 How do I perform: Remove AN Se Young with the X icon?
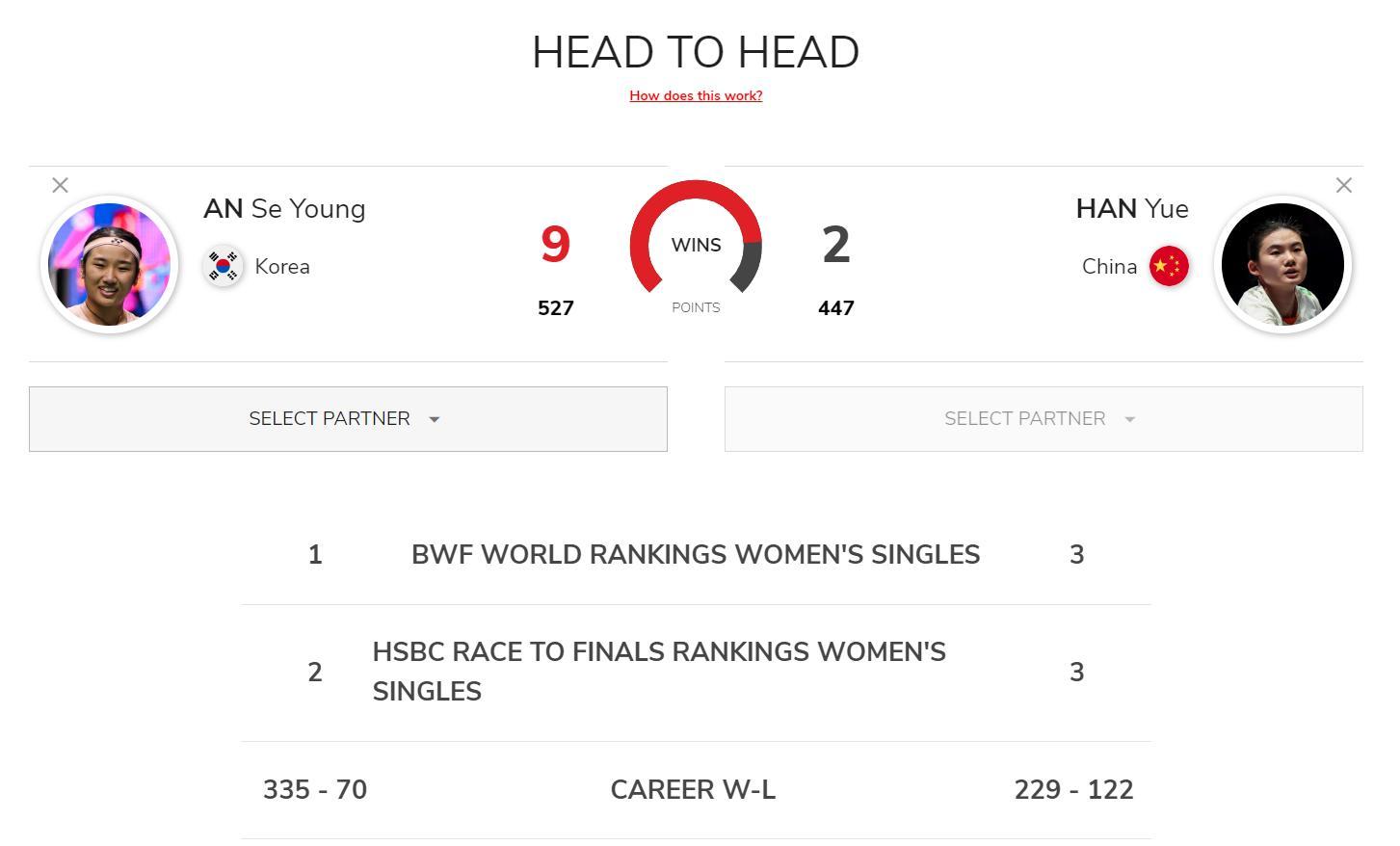(60, 185)
